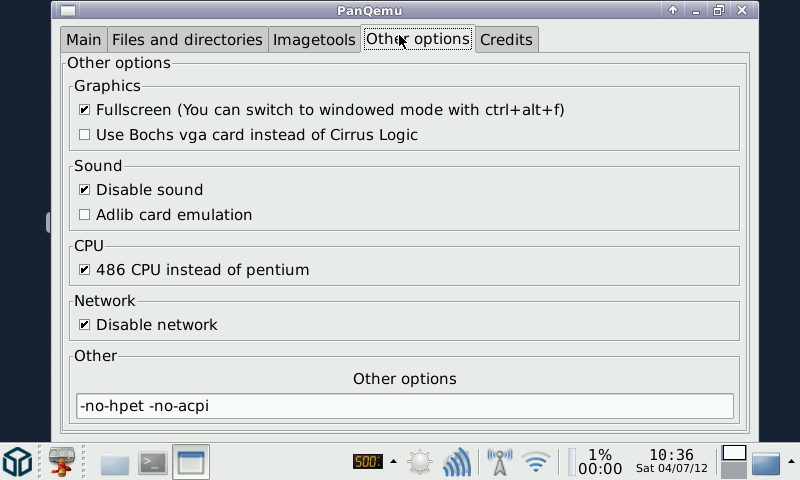Open the screen brightness sun icon

click(420, 462)
